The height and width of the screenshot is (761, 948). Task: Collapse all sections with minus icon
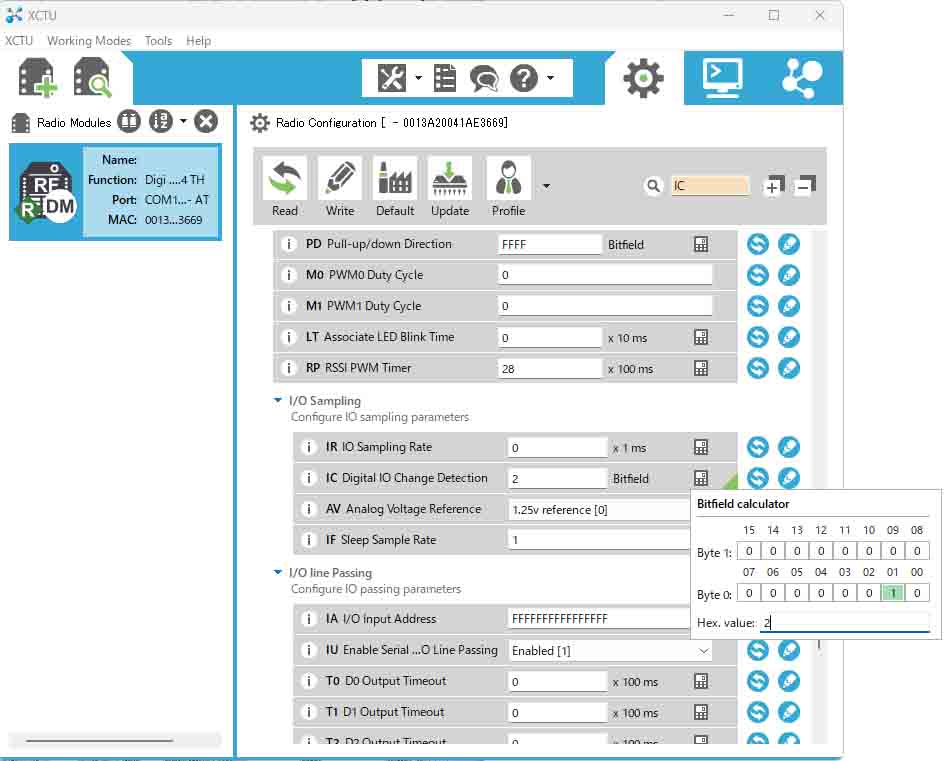805,186
